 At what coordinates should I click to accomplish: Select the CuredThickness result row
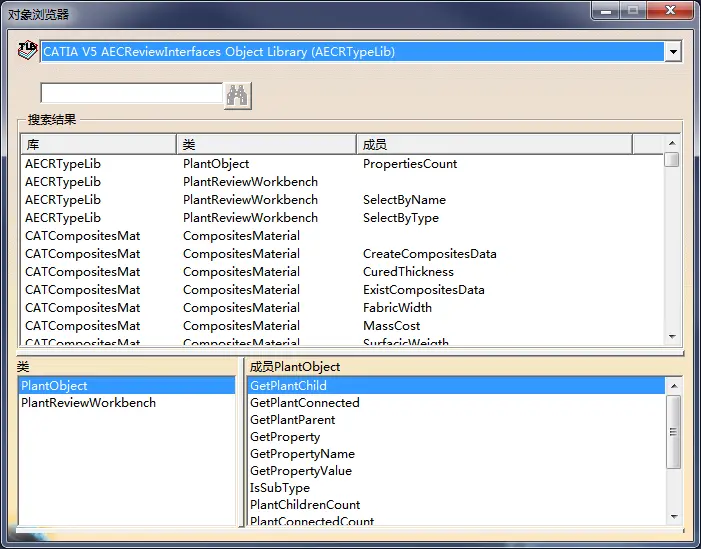click(342, 272)
